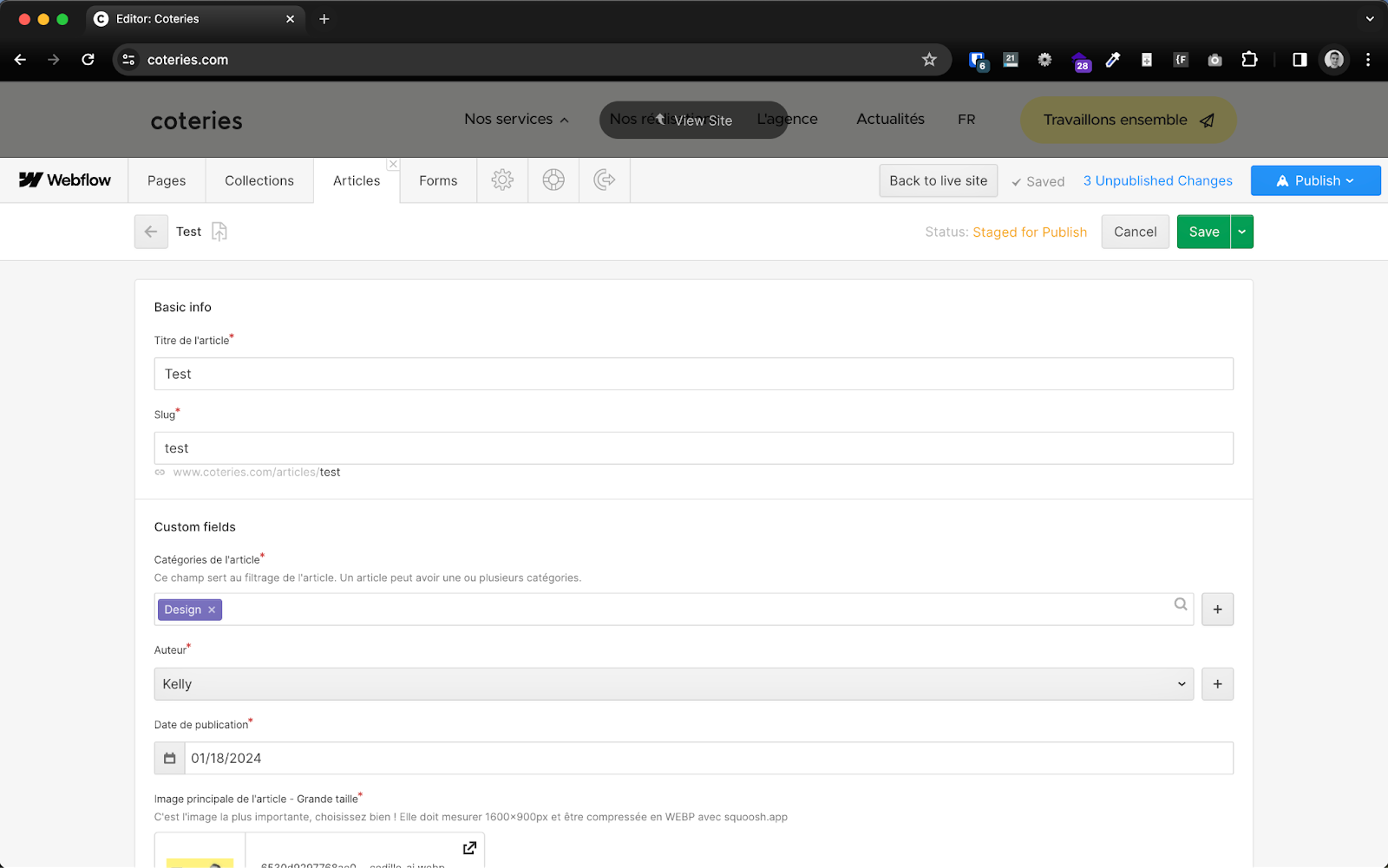The image size is (1388, 868).
Task: Click the www.coteries.com/articles/test URL text
Action: click(x=256, y=473)
